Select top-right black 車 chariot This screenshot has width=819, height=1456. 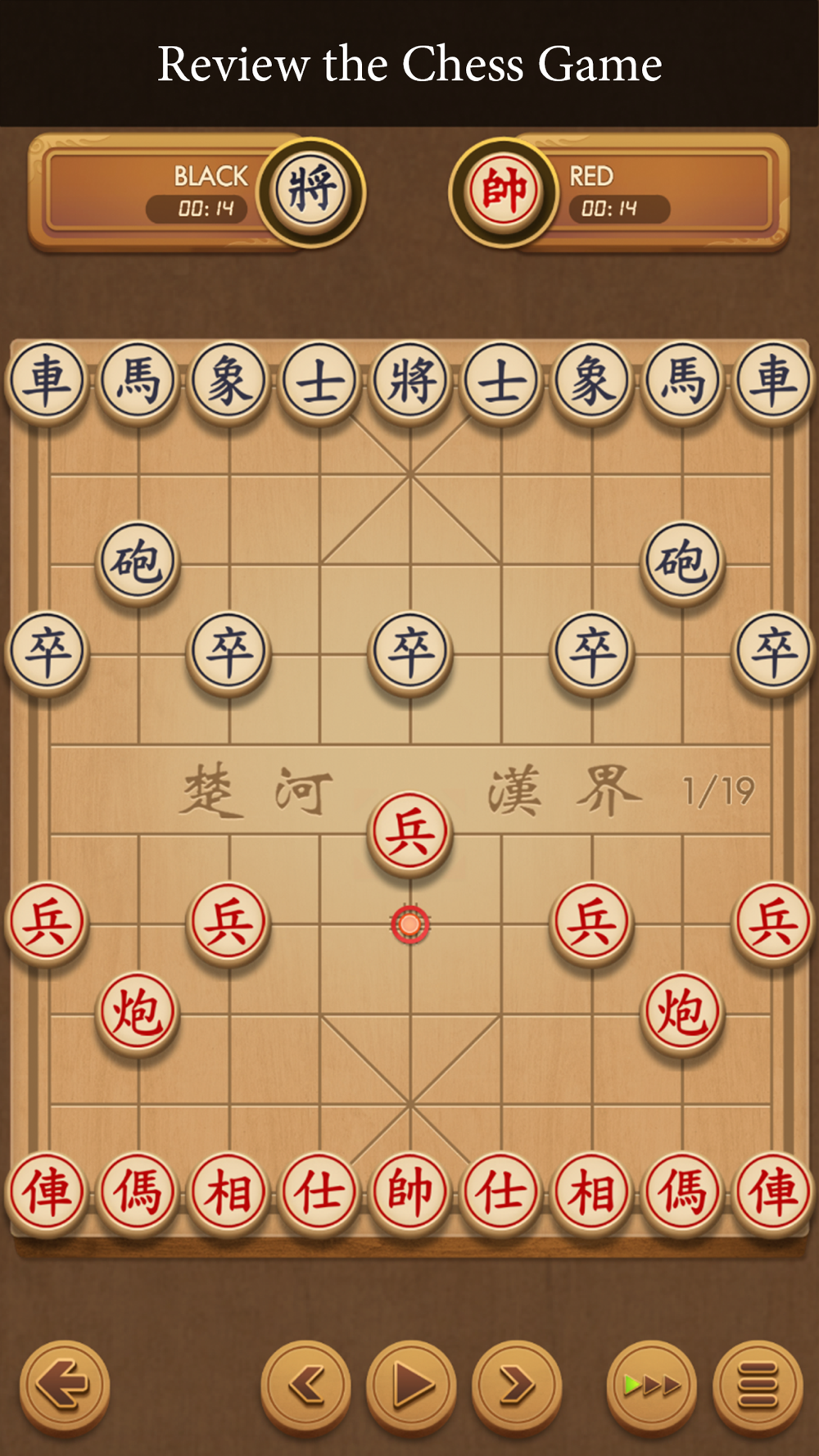click(x=773, y=382)
